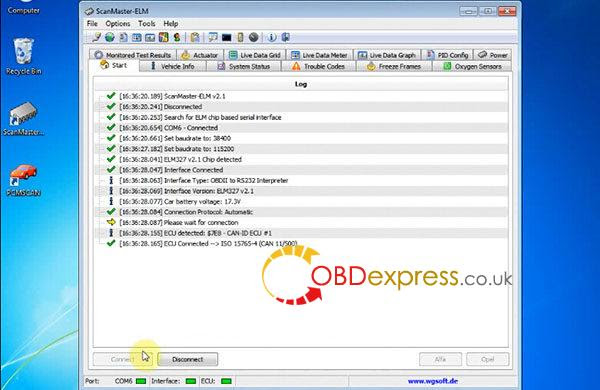Viewport: 600px width, 390px height.
Task: Select 'Search for ELM chip based serial interface' row
Action: [x=301, y=117]
